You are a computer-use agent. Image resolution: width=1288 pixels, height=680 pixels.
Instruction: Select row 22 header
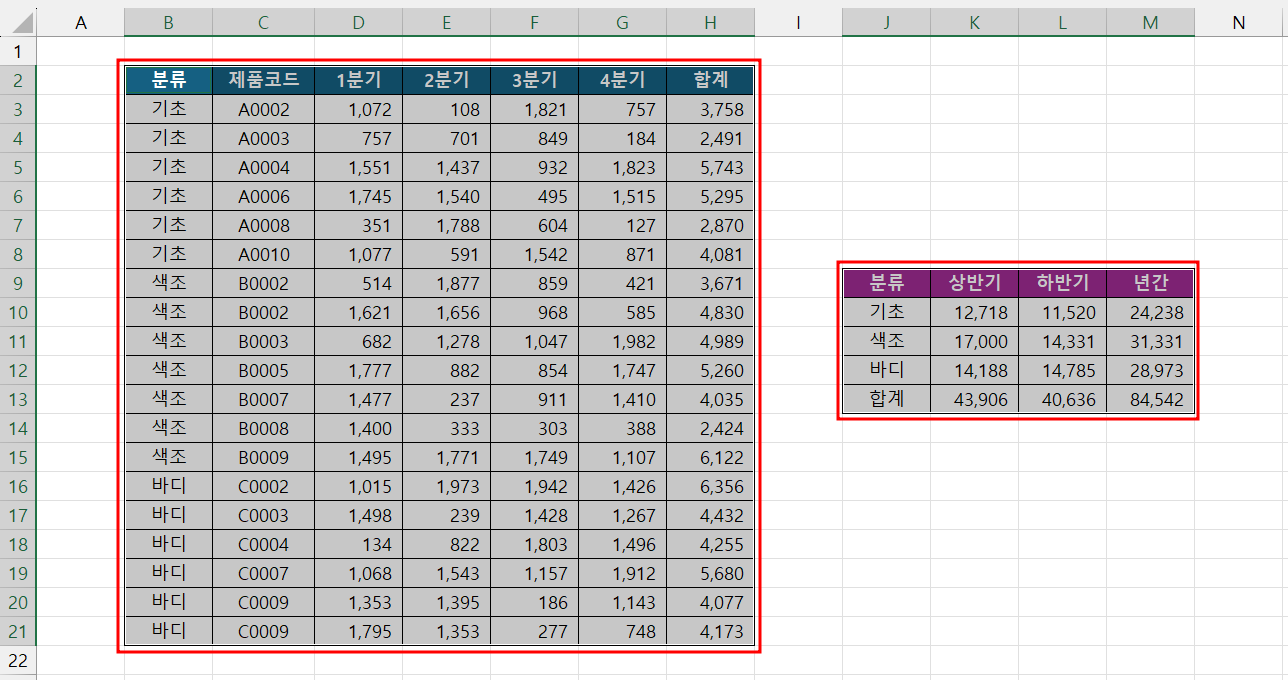coord(18,661)
